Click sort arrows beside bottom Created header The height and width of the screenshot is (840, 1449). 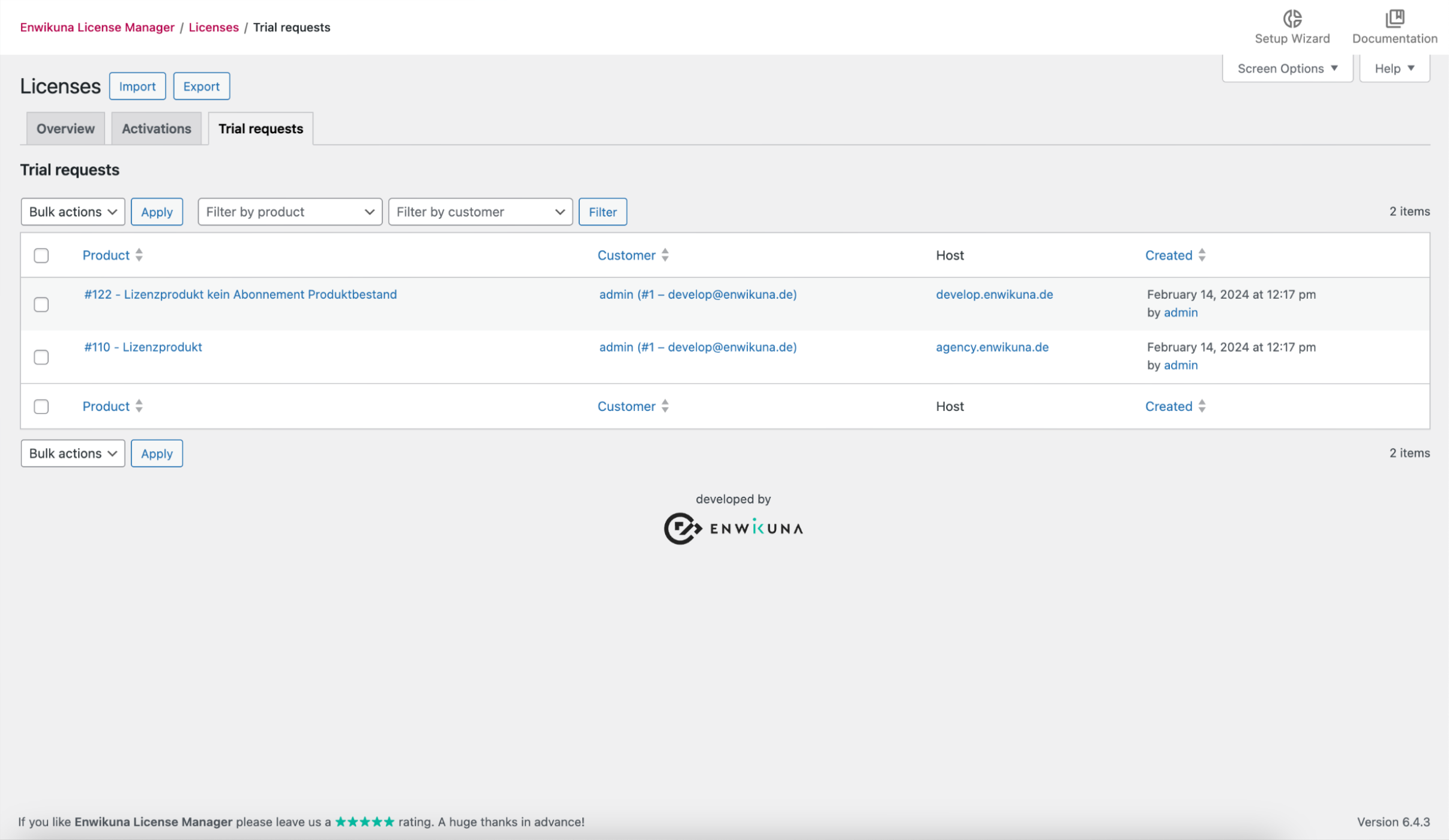coord(1202,406)
